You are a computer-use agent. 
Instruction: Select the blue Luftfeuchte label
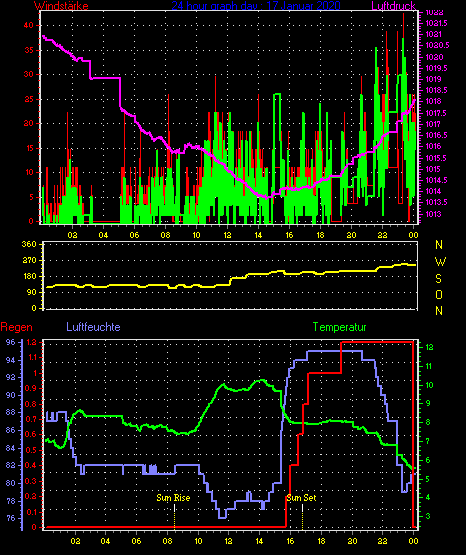(x=93, y=327)
